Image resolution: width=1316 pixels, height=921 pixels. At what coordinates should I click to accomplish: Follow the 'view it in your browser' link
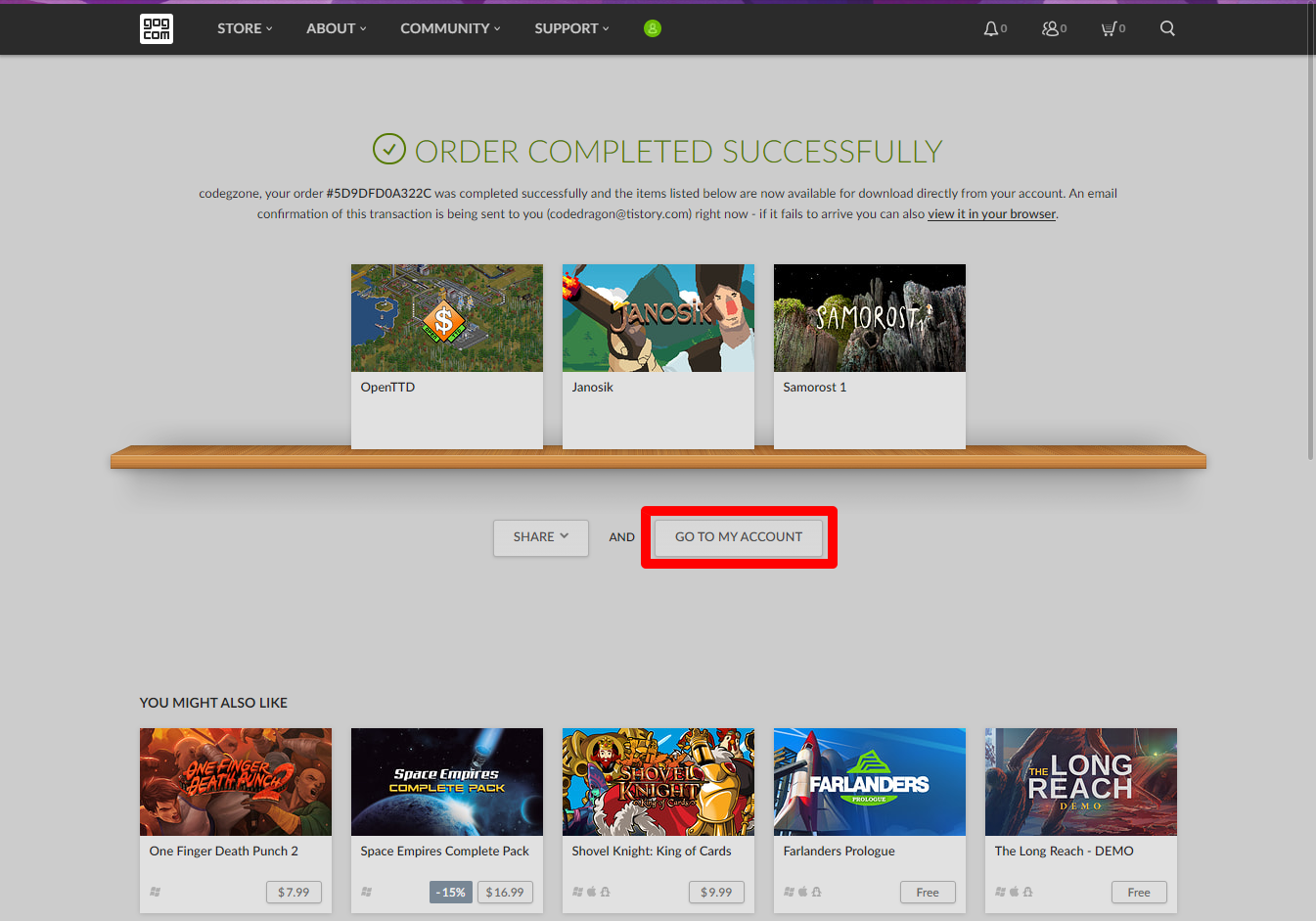991,213
